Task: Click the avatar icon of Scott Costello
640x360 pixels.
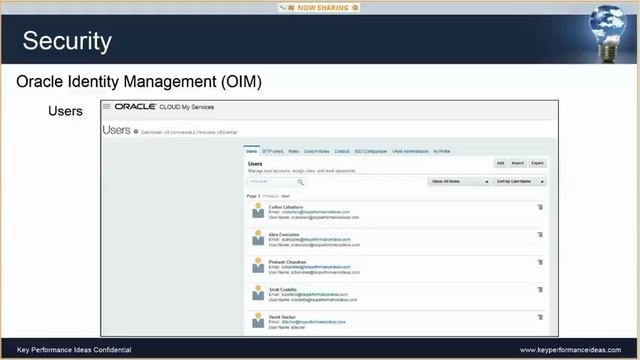Action: click(258, 293)
